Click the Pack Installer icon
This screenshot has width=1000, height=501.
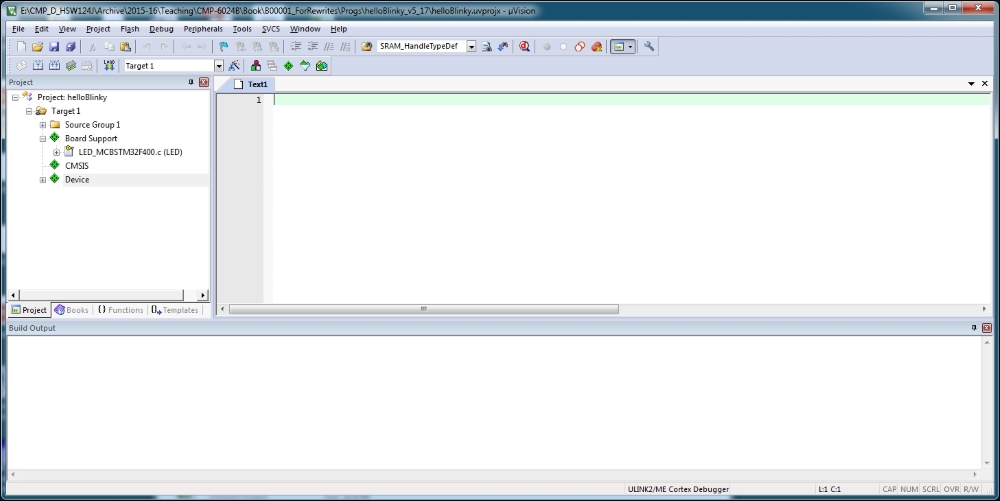tap(321, 66)
